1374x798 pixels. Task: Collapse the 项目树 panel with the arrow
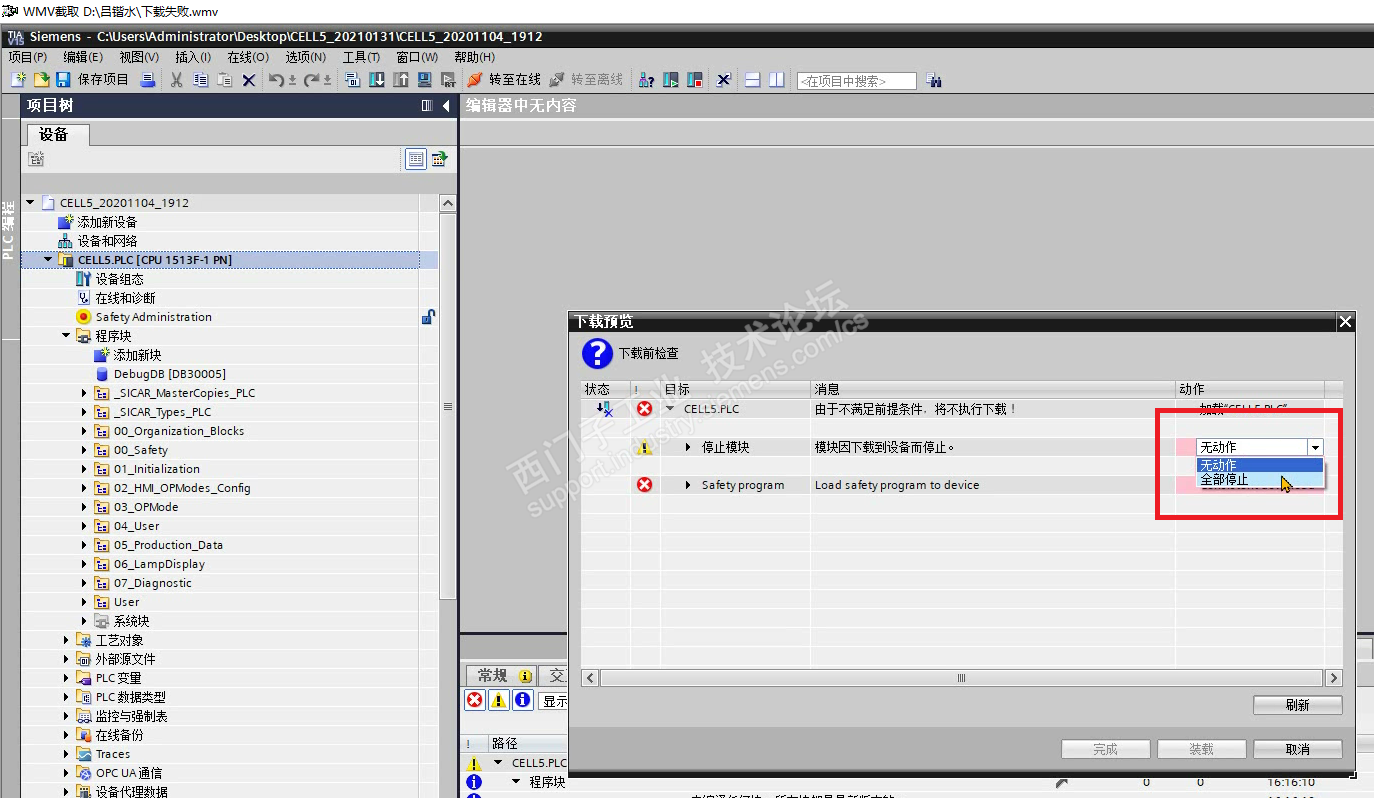pos(445,105)
